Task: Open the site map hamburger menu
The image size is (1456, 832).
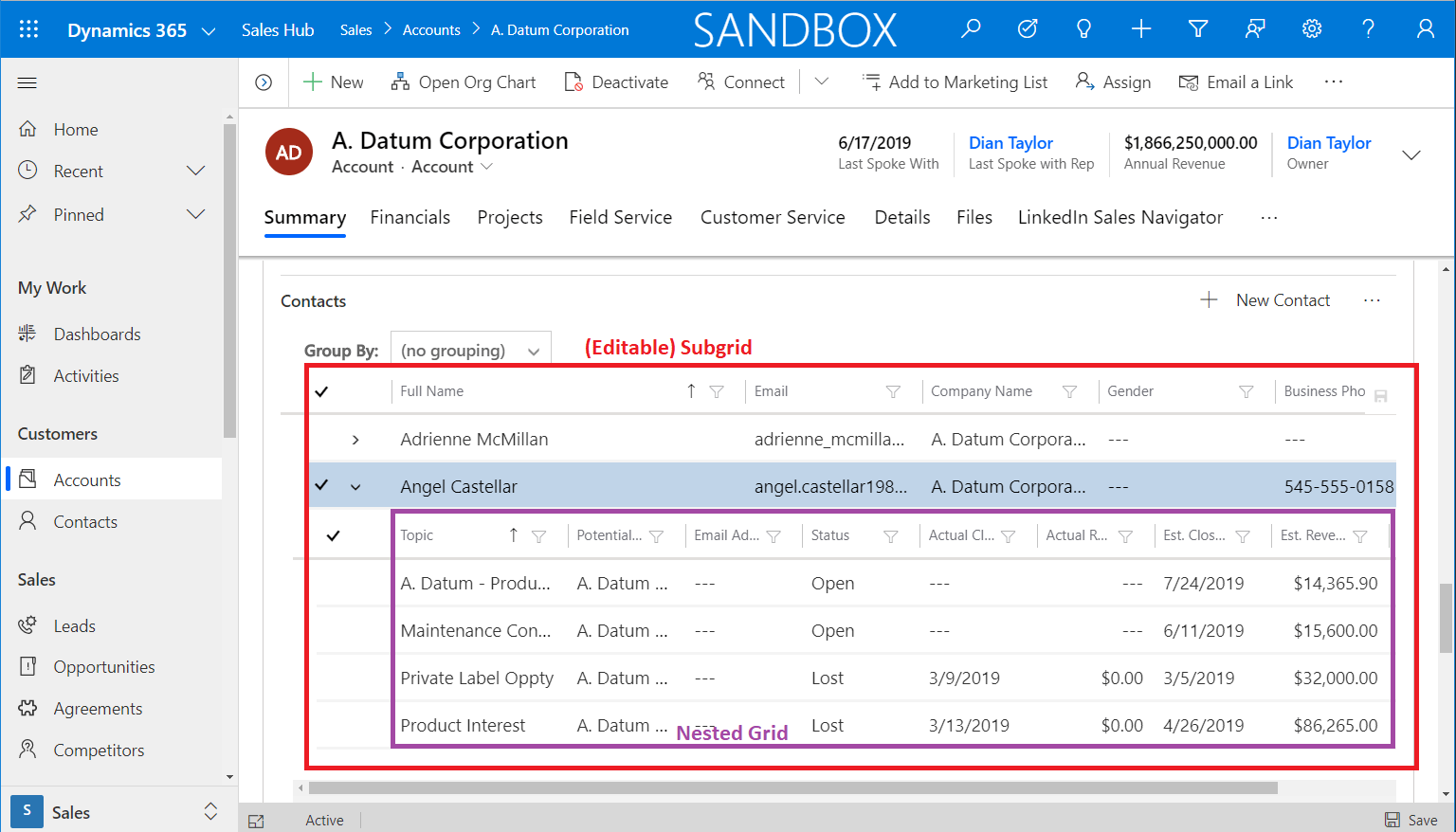Action: (x=27, y=82)
